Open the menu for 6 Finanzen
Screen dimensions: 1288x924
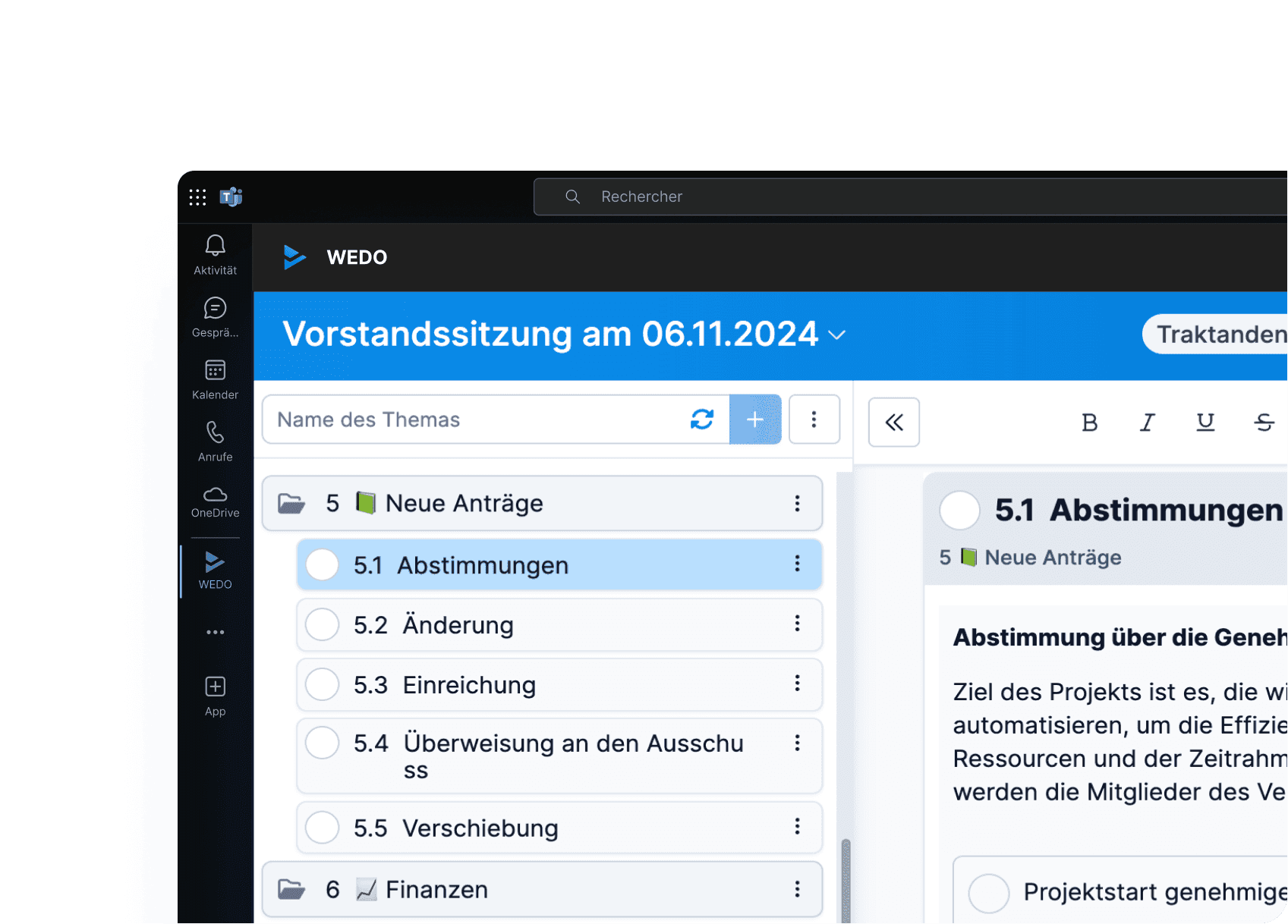(x=798, y=888)
